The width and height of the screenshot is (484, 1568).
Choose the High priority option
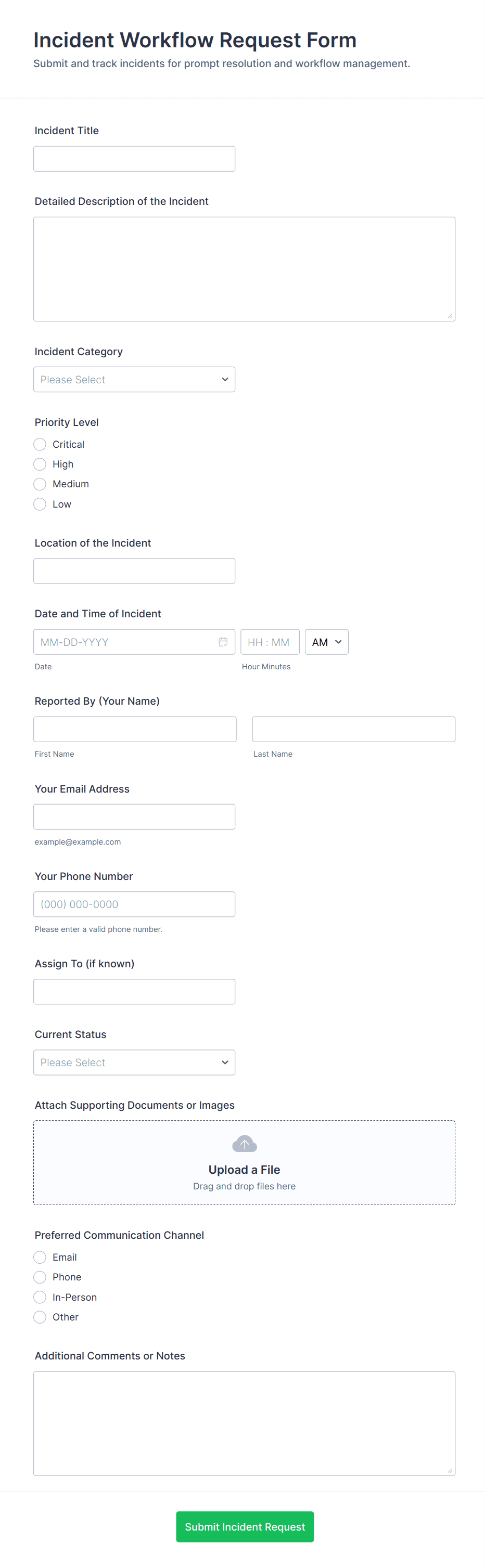(x=40, y=464)
